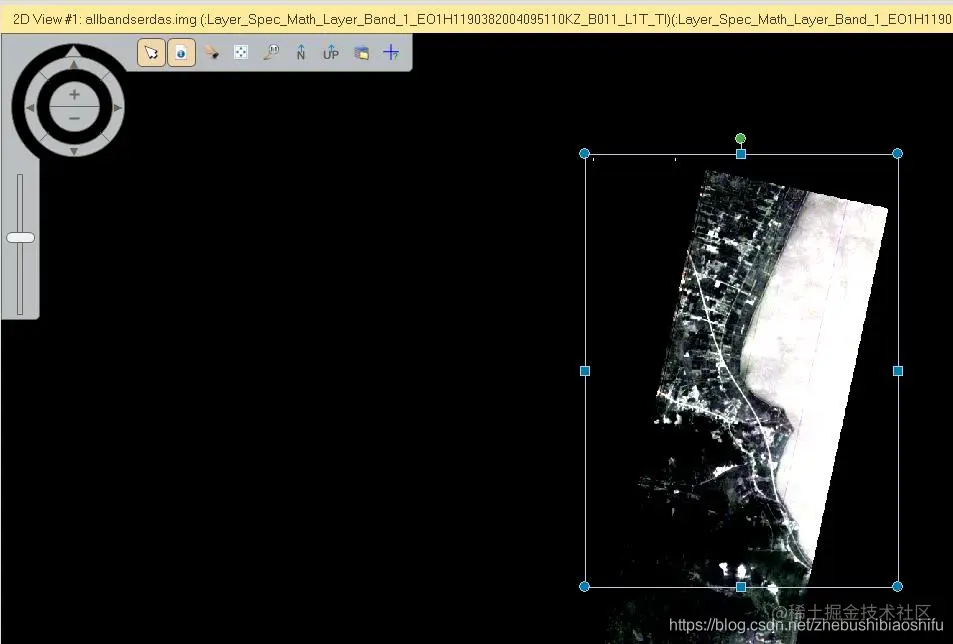Click the zoom slider handle
The height and width of the screenshot is (644, 953).
click(x=21, y=238)
